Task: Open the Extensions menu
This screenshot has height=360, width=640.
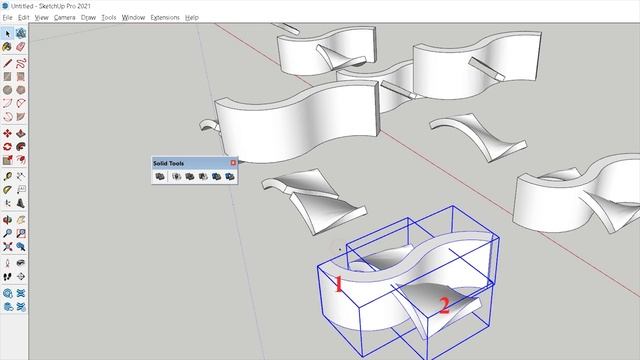Action: pos(165,18)
